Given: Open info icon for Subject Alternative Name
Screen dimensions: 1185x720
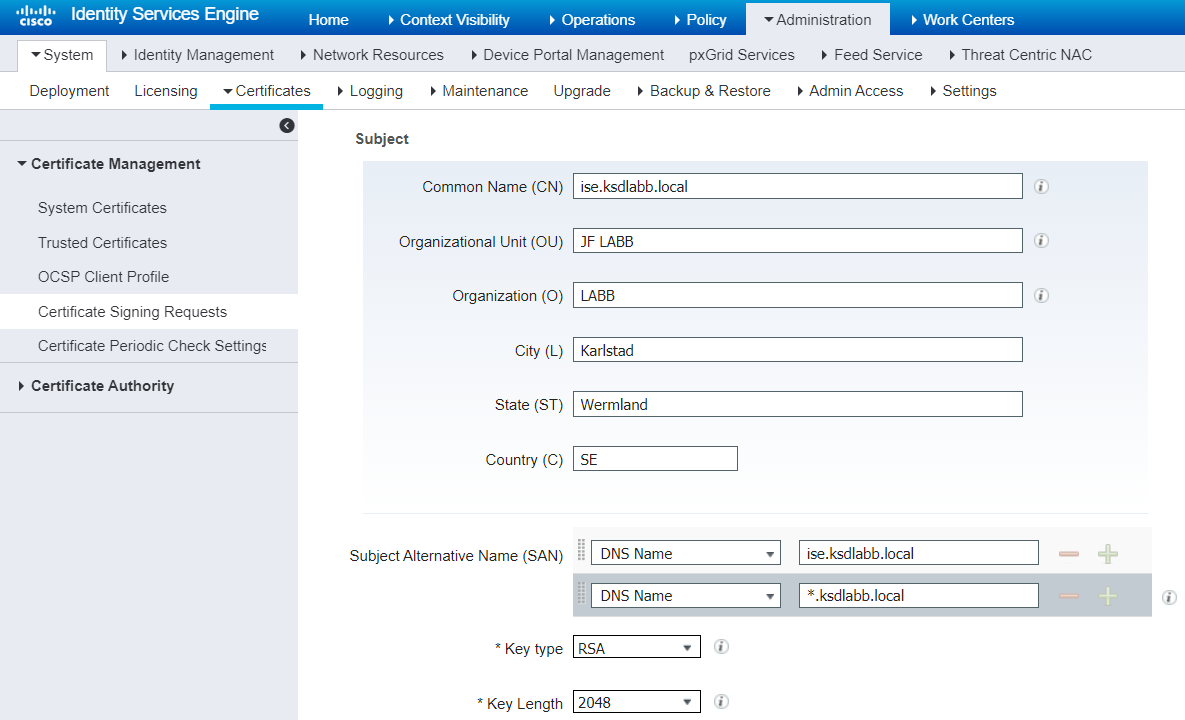Looking at the screenshot, I should coord(1169,598).
